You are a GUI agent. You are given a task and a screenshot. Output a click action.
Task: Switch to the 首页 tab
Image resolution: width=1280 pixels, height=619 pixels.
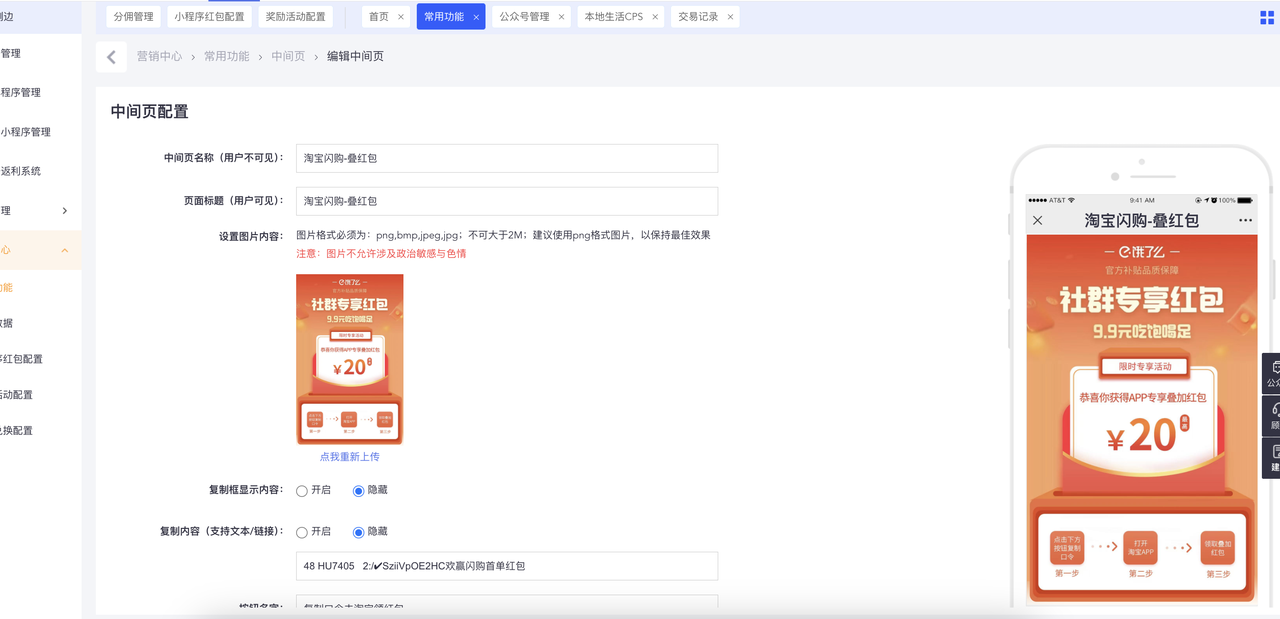point(379,17)
